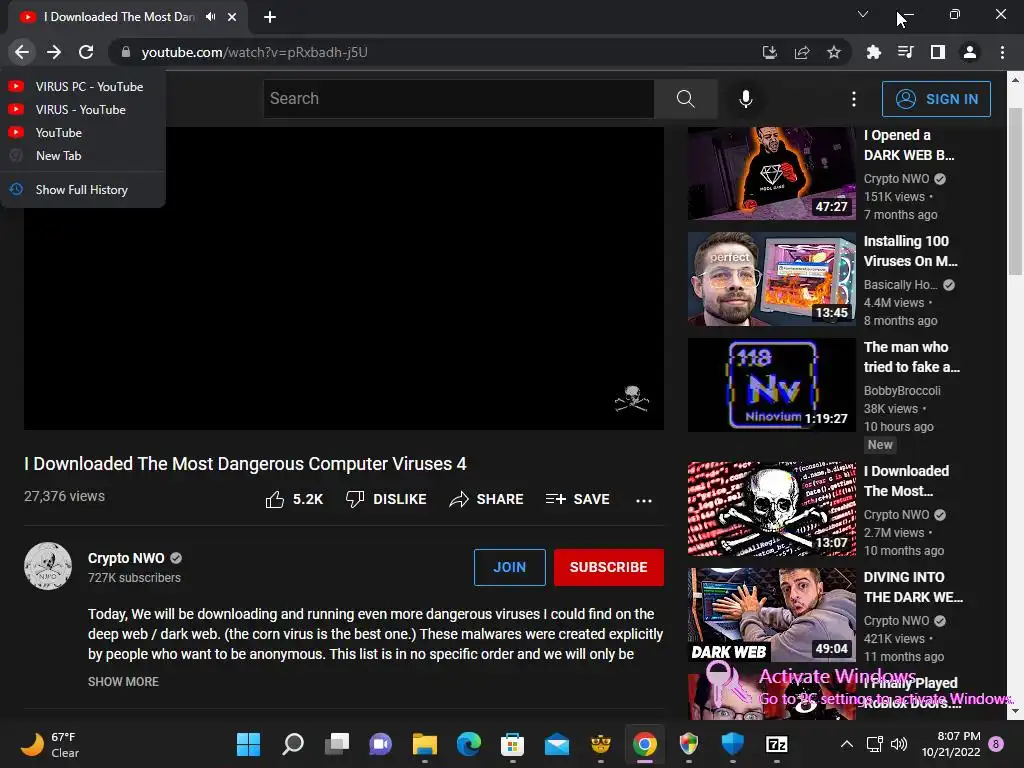Open the taskbar search icon
The height and width of the screenshot is (768, 1024).
(x=293, y=744)
